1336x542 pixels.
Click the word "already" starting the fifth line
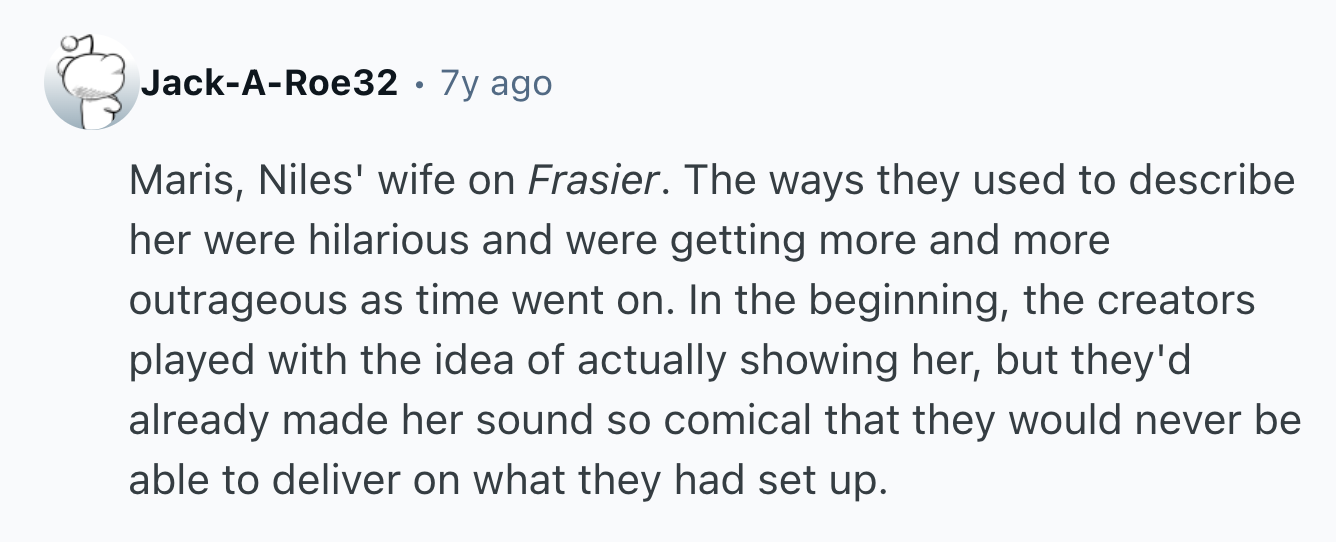click(197, 421)
